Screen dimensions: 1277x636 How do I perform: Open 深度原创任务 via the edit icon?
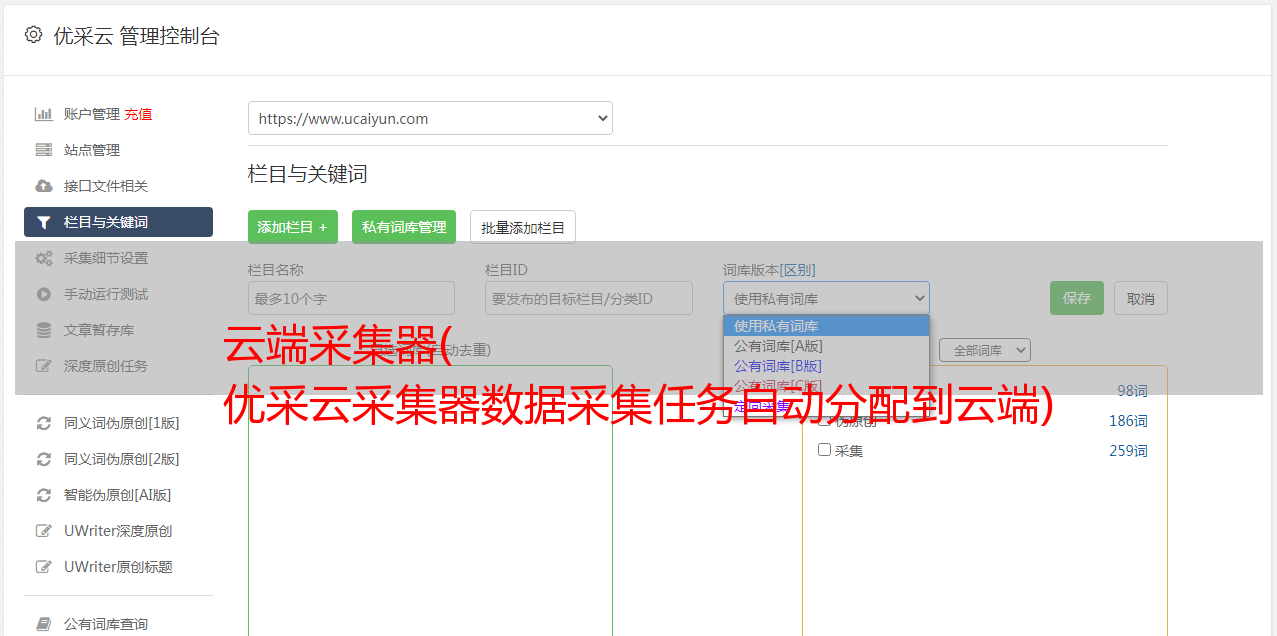[43, 366]
